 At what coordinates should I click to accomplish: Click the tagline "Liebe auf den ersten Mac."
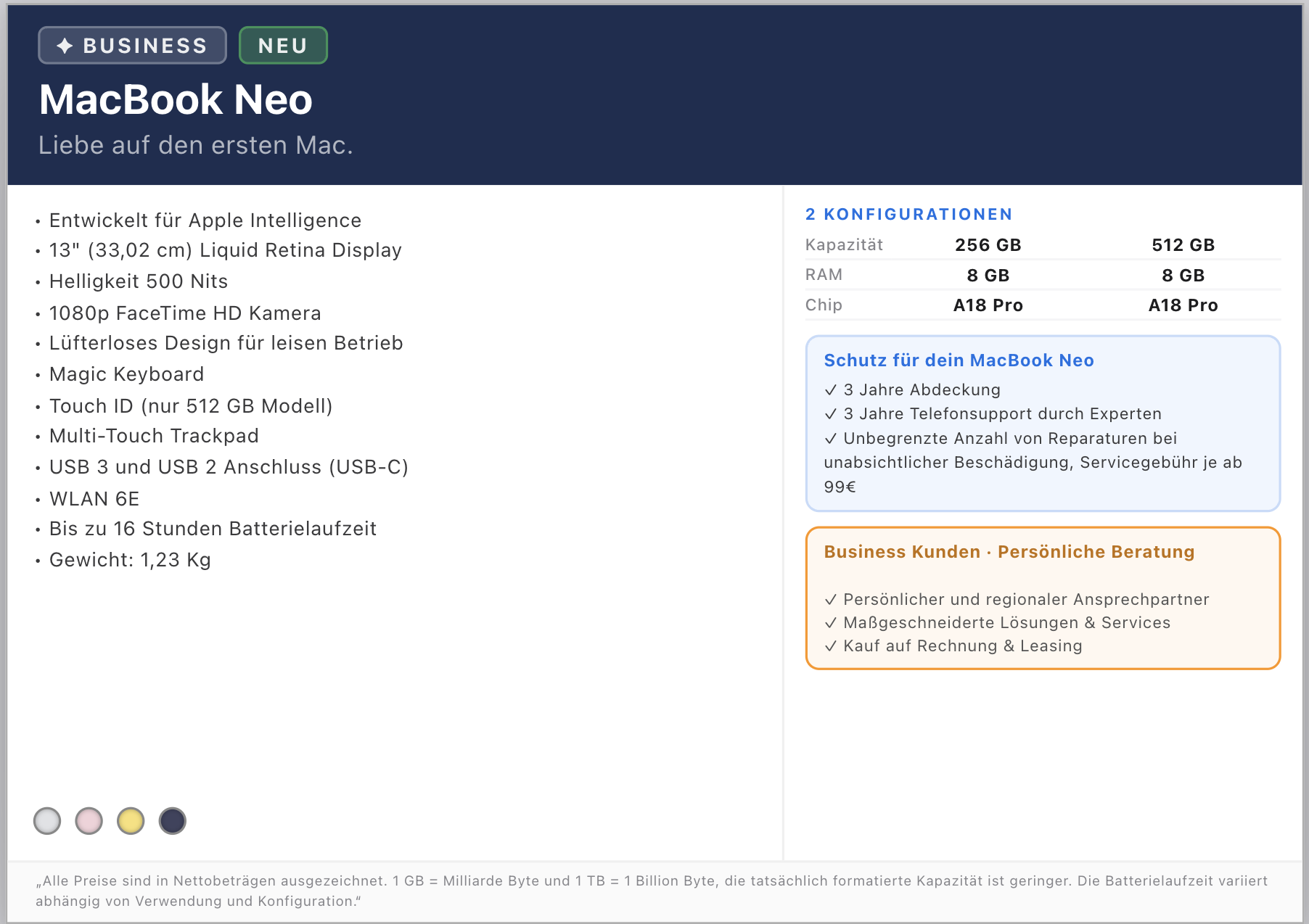196,145
